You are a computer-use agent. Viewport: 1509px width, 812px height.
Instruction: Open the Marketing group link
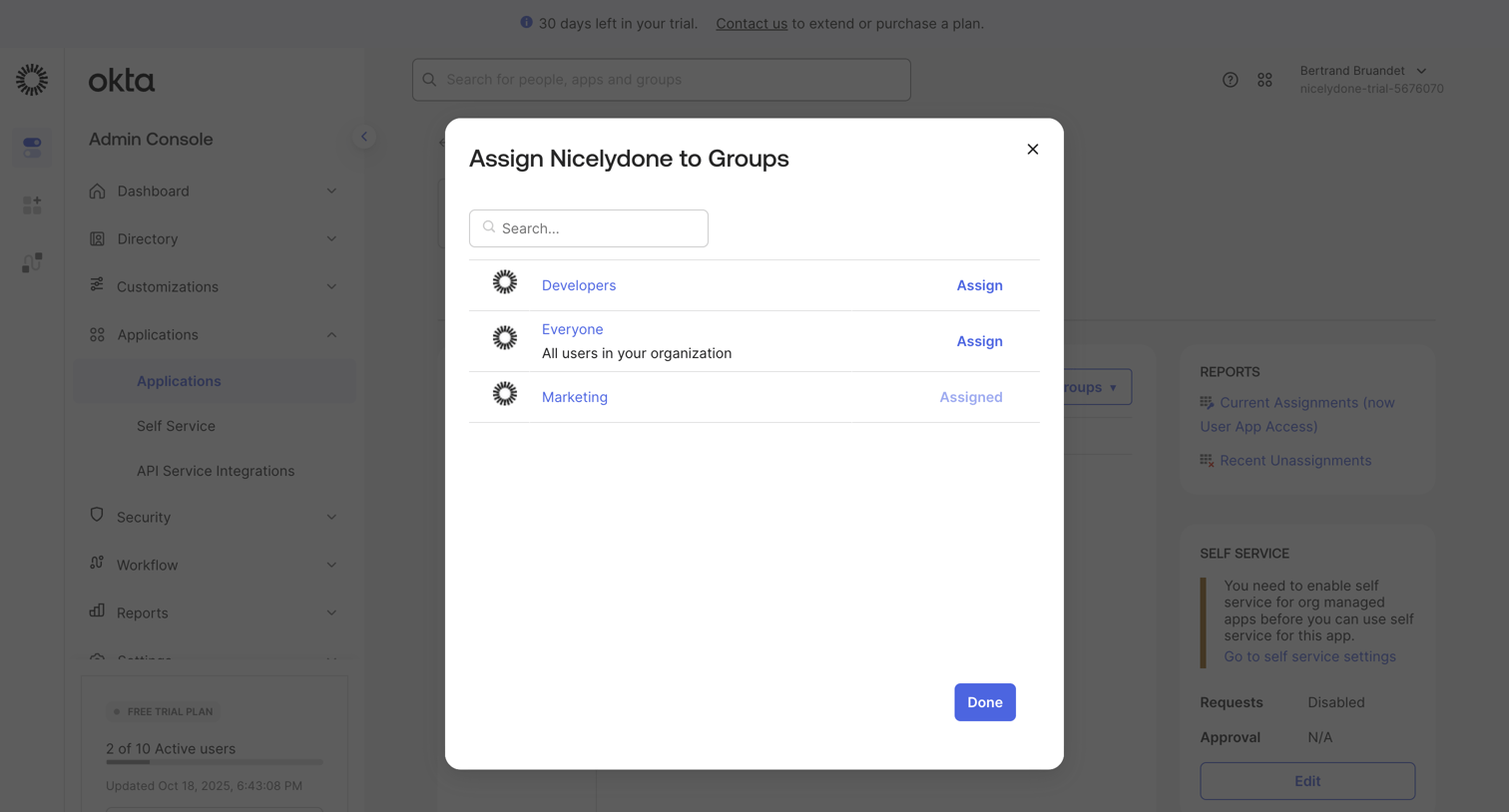point(575,397)
